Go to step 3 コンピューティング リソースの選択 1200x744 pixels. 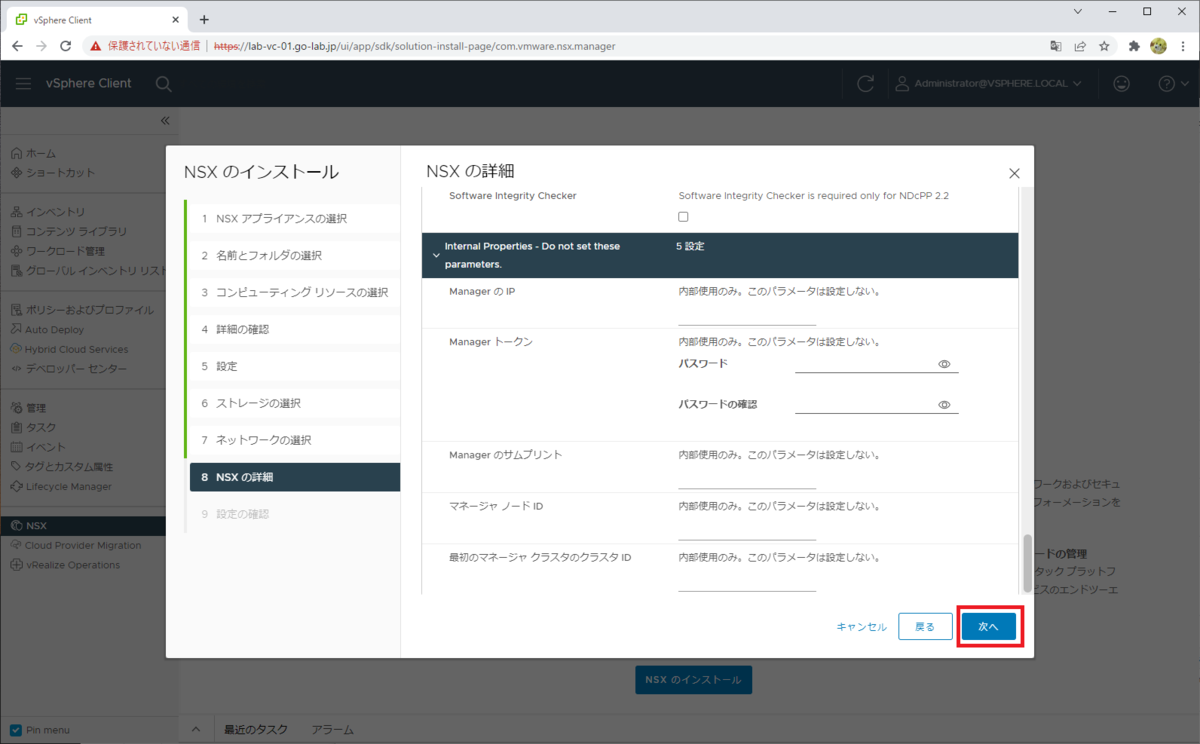click(x=295, y=293)
